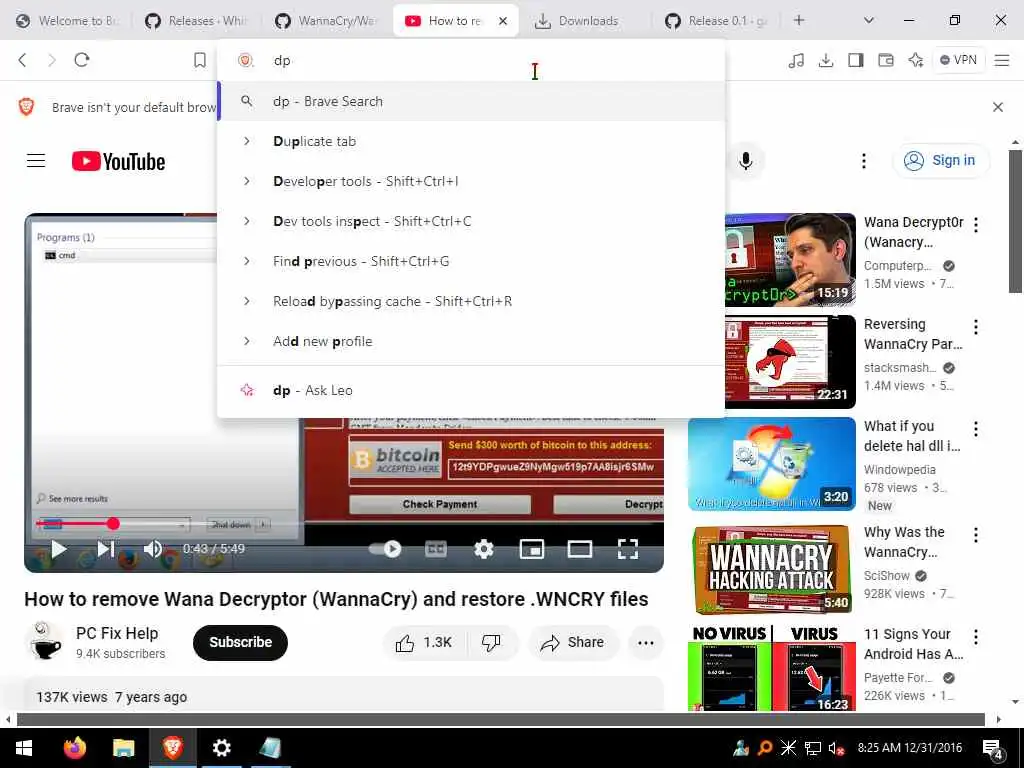
Task: Switch to theater mode icon
Action: pyautogui.click(x=580, y=549)
